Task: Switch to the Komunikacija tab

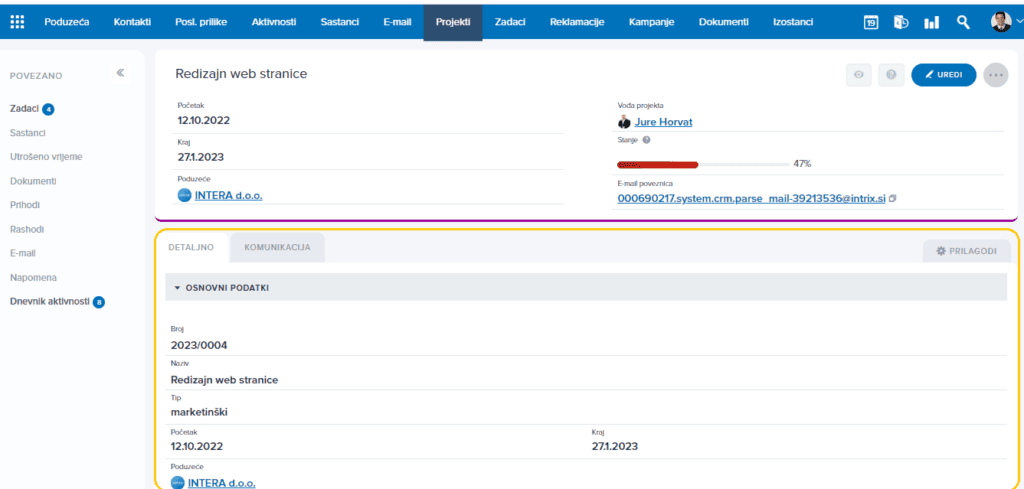Action: [278, 248]
